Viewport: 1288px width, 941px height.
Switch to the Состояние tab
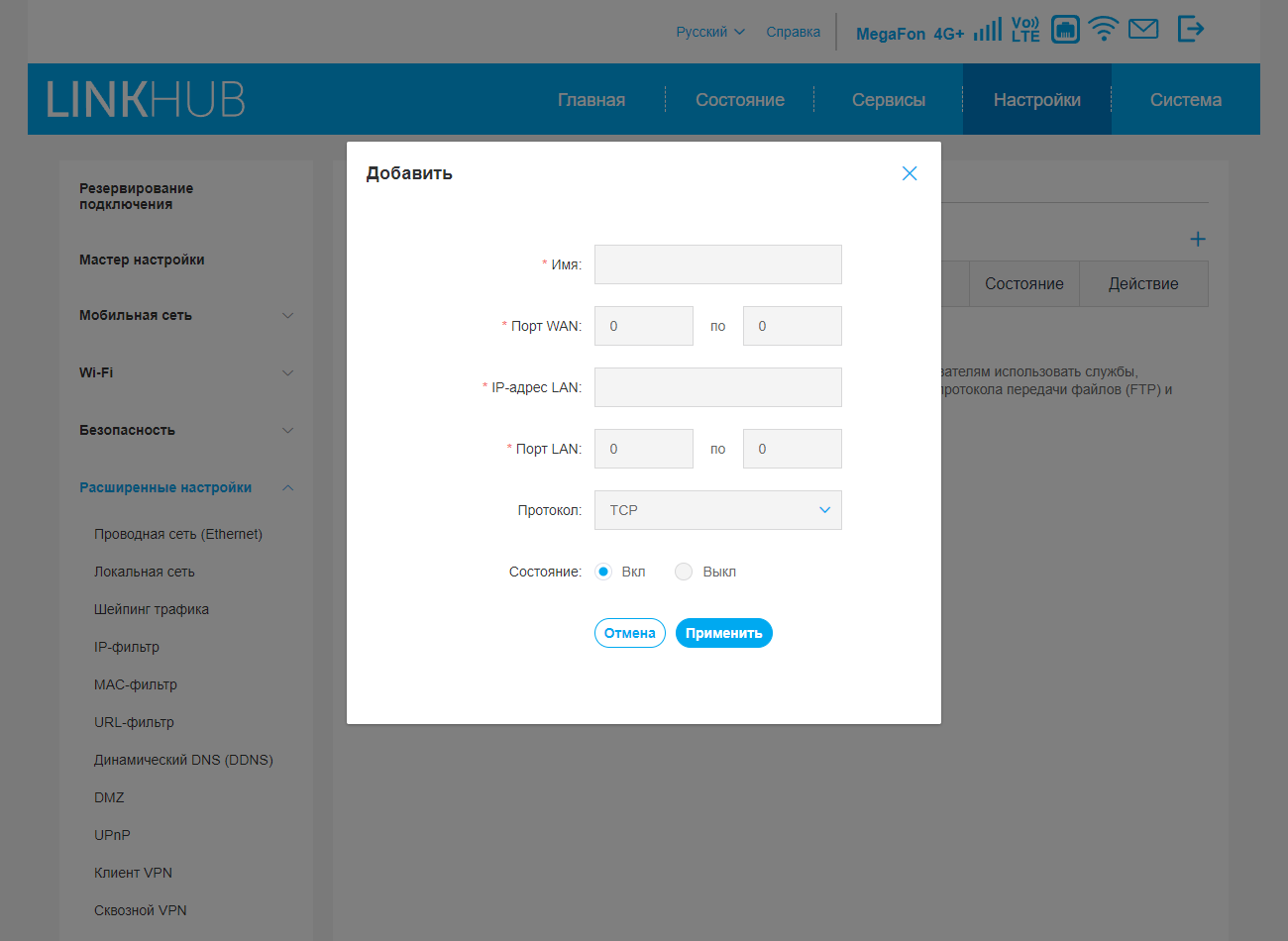click(740, 99)
